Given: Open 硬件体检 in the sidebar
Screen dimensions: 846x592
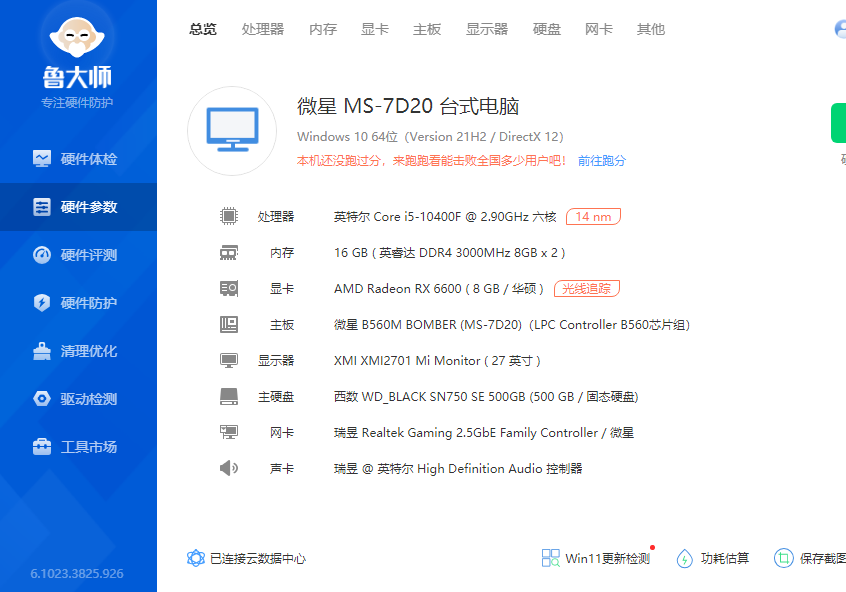Looking at the screenshot, I should coord(78,159).
